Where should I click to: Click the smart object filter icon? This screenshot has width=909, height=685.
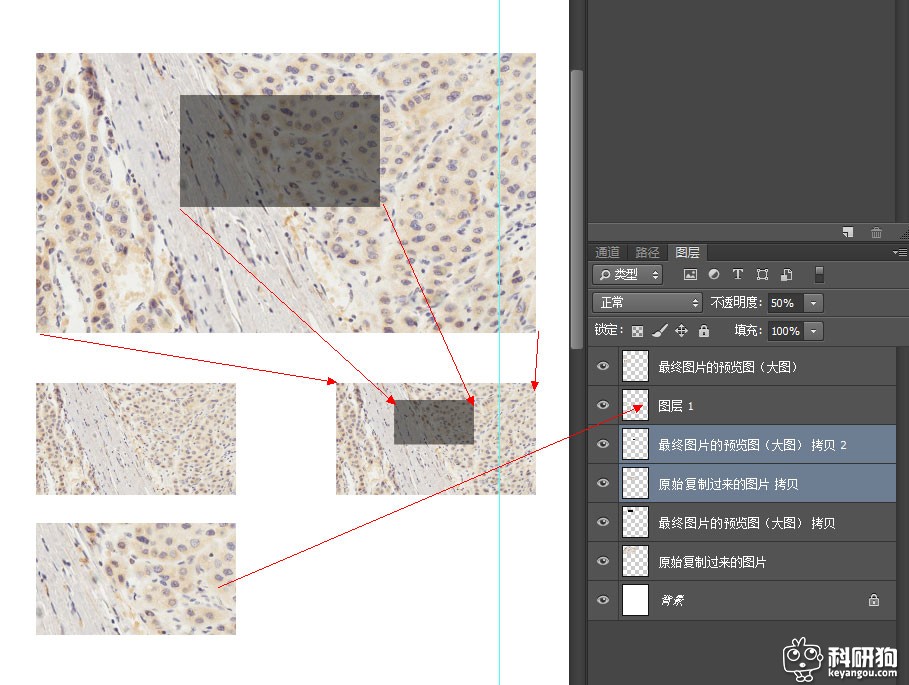point(786,275)
